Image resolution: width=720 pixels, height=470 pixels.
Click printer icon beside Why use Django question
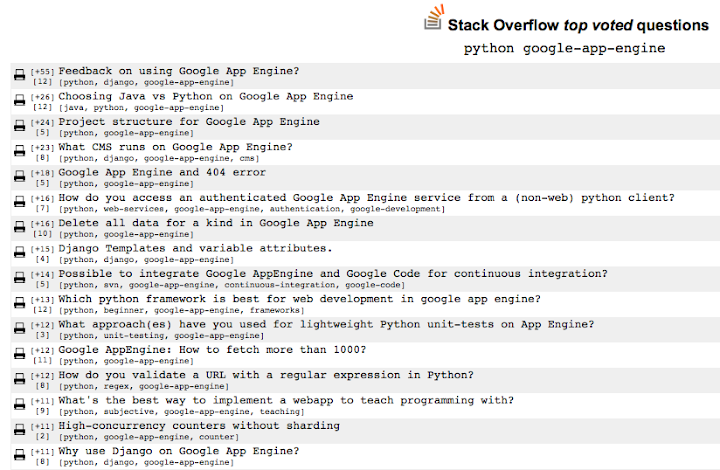tap(19, 455)
